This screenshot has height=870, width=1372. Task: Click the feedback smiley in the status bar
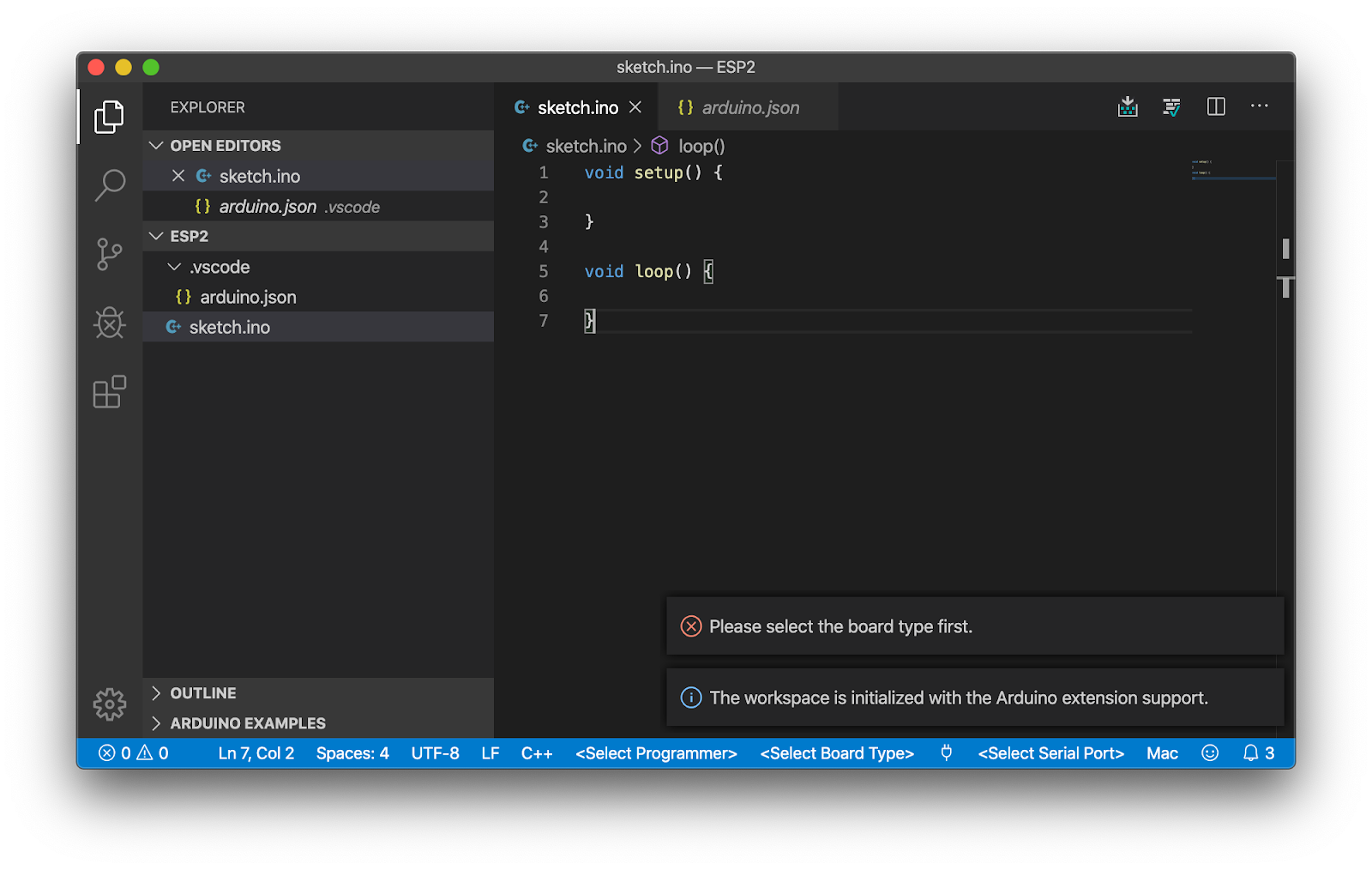[x=1209, y=753]
